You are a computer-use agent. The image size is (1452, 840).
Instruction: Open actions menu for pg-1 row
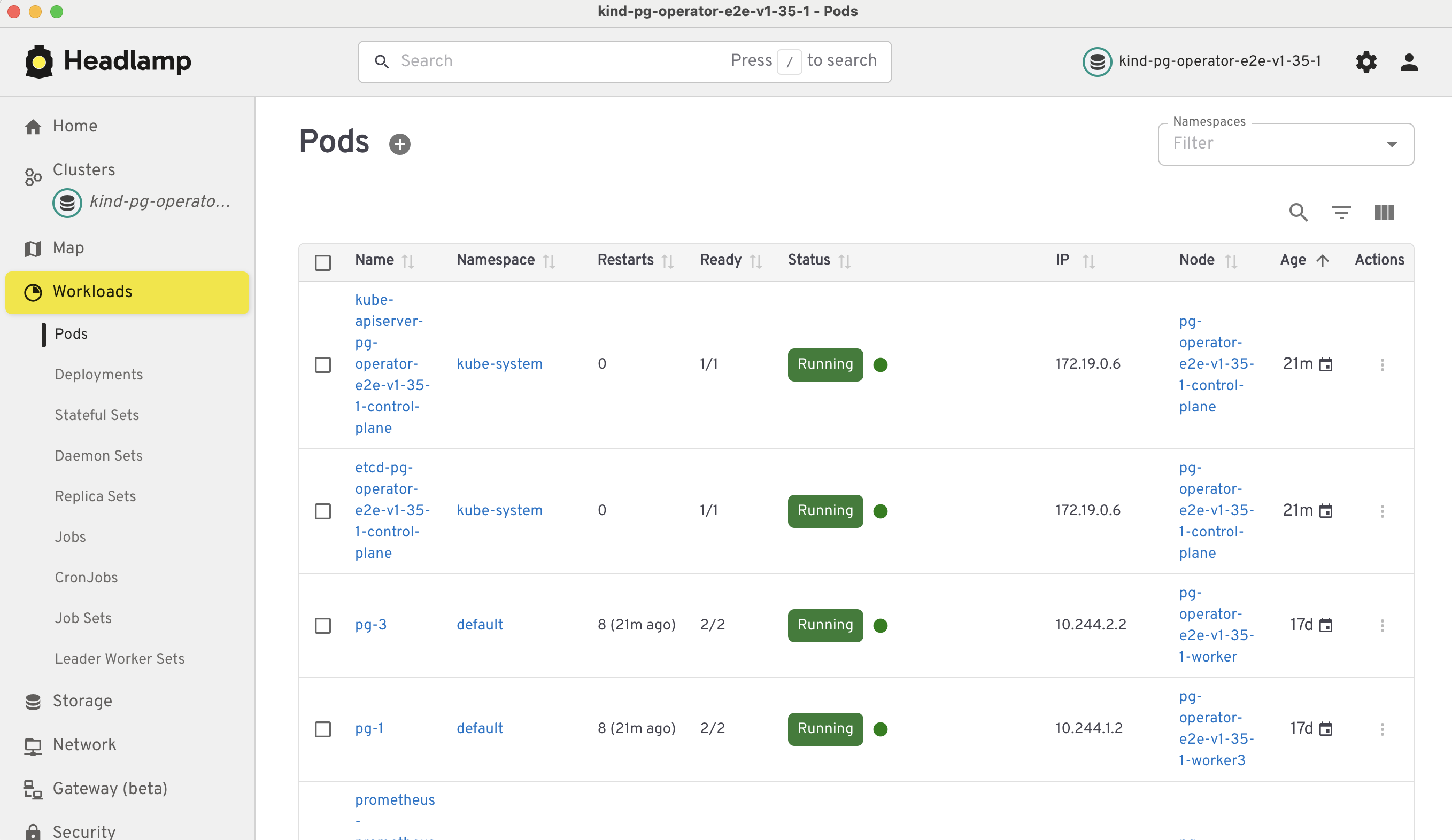click(1382, 729)
